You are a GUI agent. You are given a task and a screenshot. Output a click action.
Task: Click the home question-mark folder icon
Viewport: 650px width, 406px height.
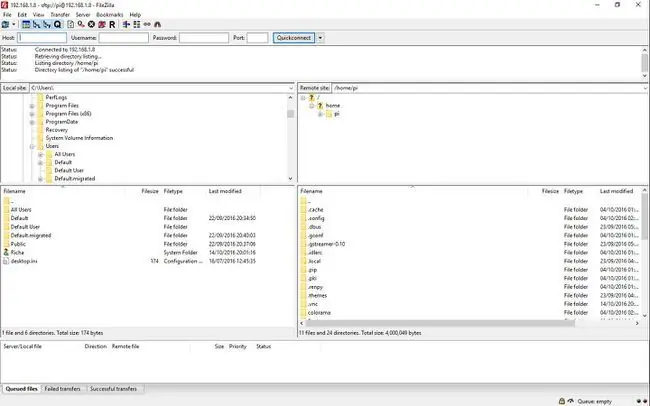(x=320, y=105)
